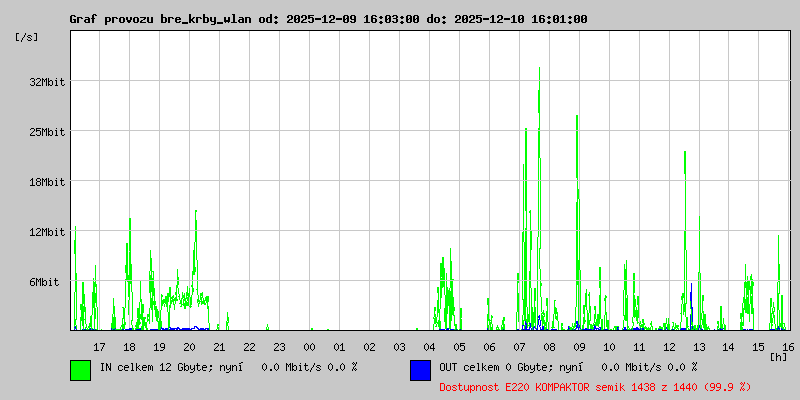800x400 pixels.
Task: Click hour label 16 on time axis
Action: click(788, 347)
